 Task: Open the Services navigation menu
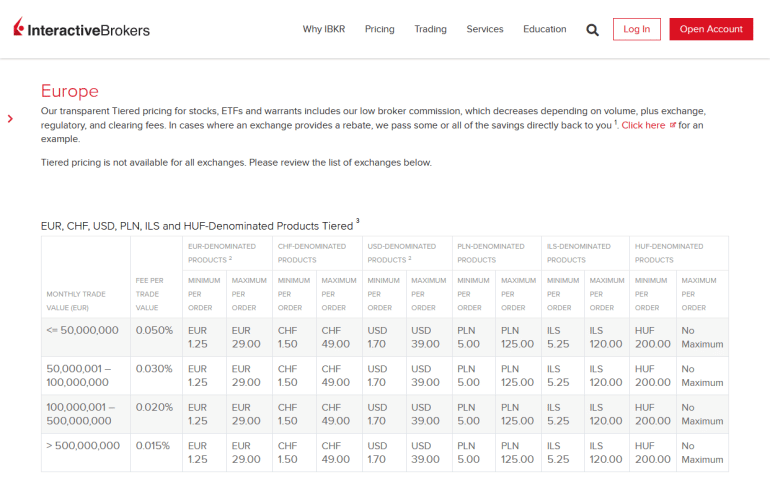click(484, 29)
